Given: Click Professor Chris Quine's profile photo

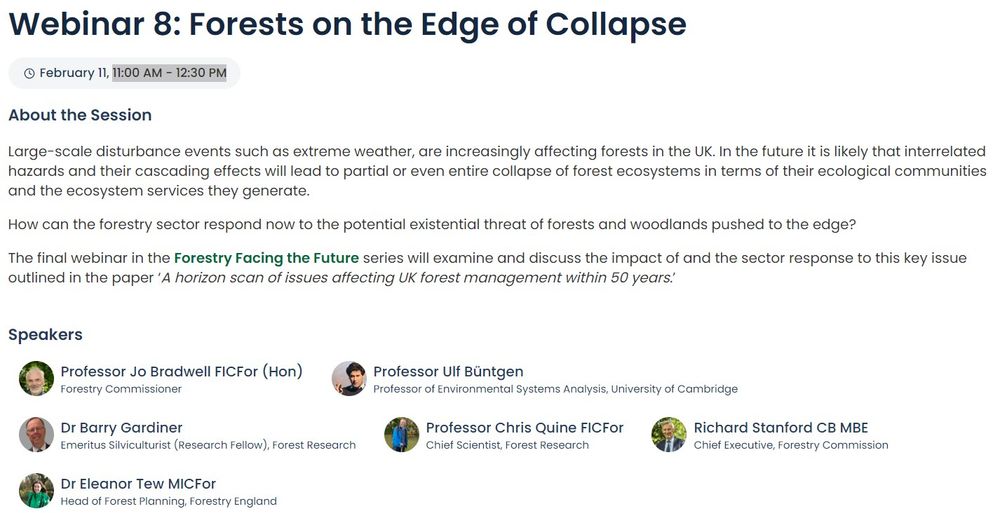Looking at the screenshot, I should coord(402,435).
